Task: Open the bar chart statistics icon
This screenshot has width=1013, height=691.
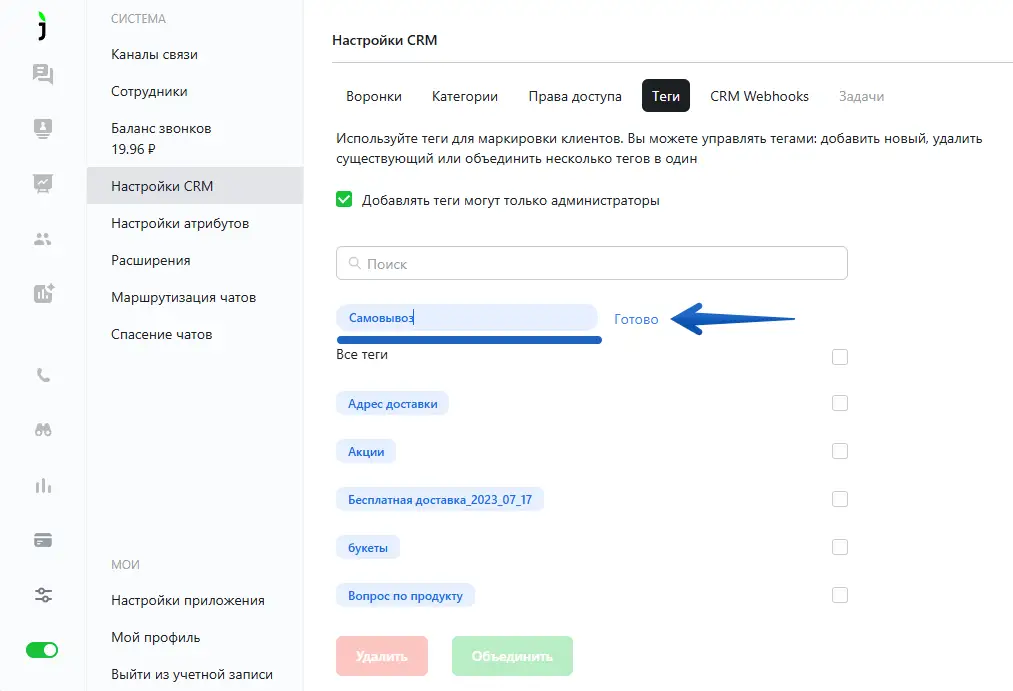Action: pos(43,485)
